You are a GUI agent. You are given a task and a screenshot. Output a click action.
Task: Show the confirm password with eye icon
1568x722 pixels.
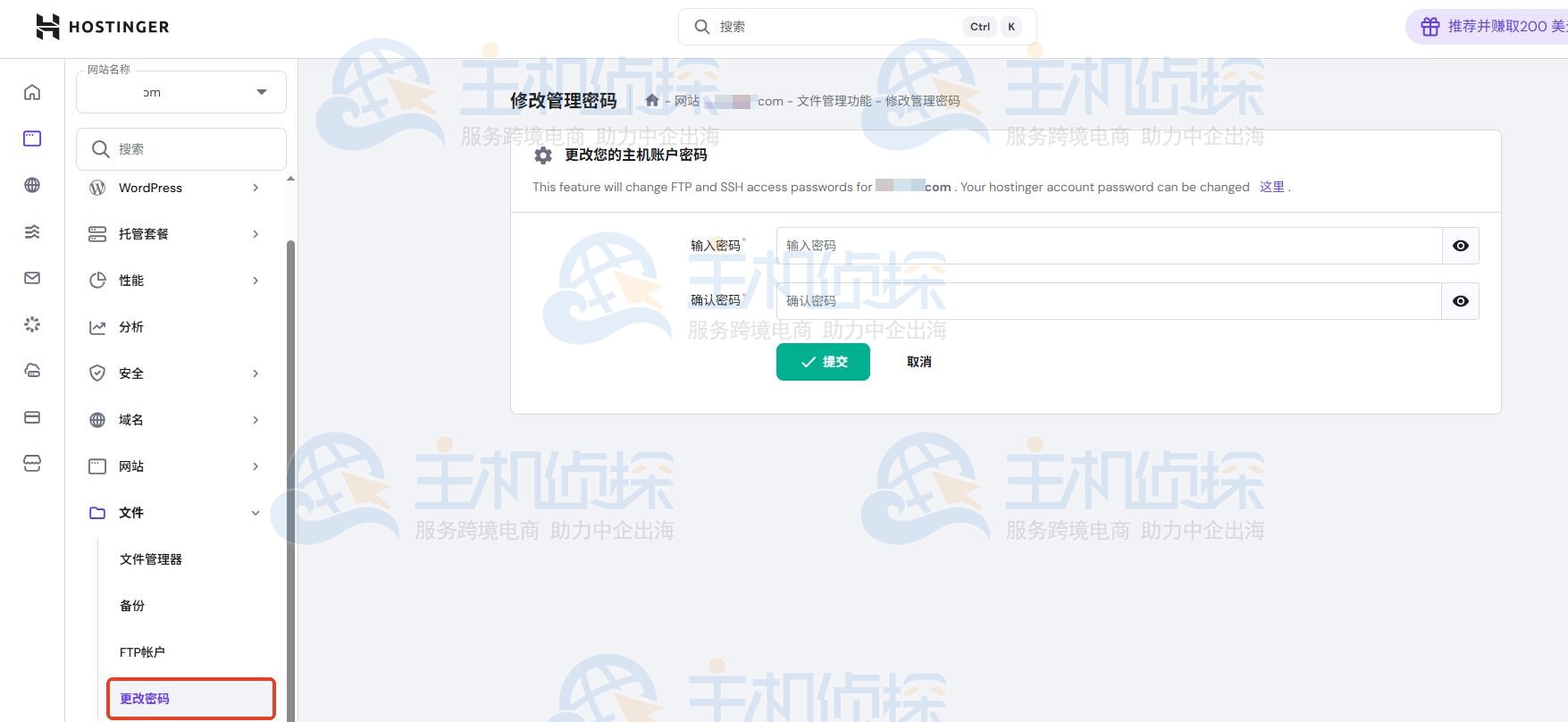pyautogui.click(x=1461, y=301)
